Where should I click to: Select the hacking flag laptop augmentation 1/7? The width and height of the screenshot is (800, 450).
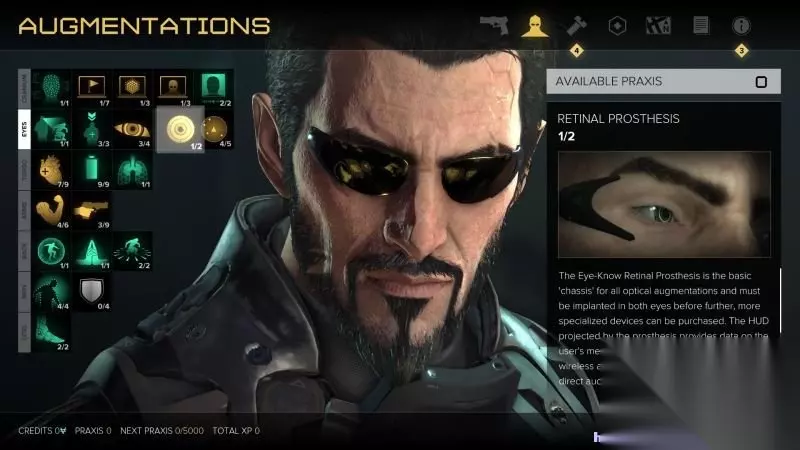pos(92,89)
